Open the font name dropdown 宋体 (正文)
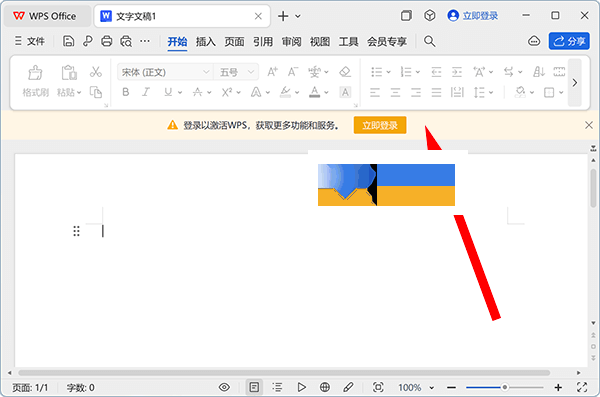The height and width of the screenshot is (397, 600). [165, 72]
